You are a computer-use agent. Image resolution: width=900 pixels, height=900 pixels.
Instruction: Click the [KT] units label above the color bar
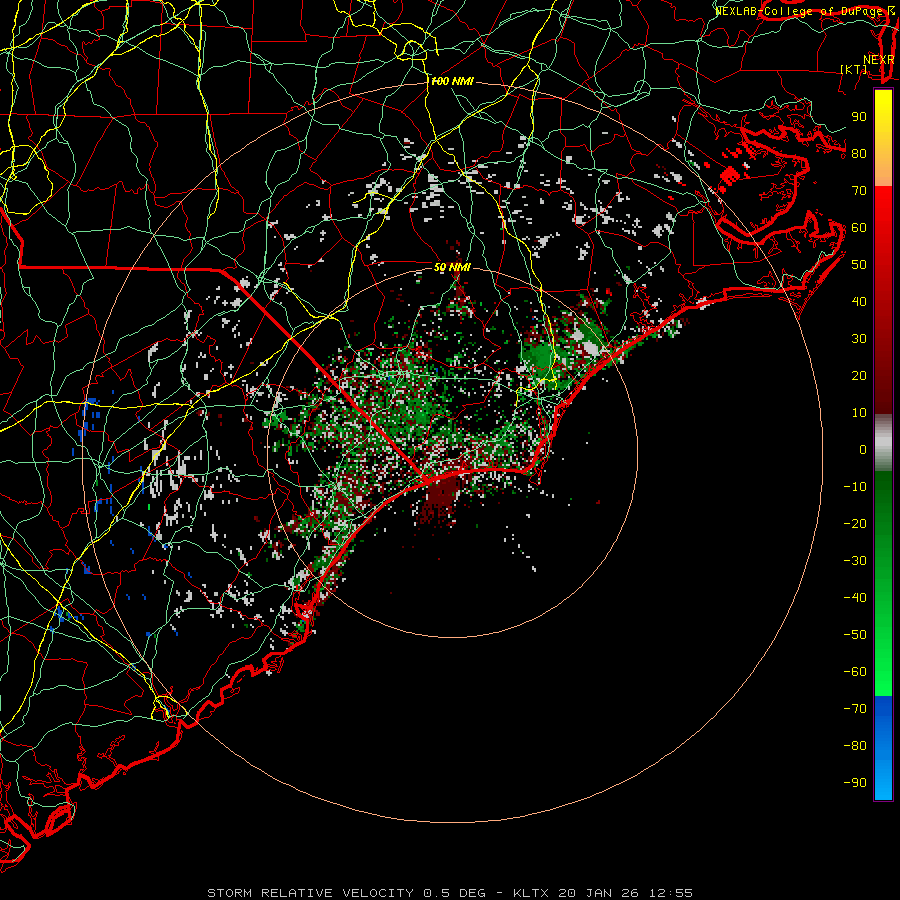(854, 69)
